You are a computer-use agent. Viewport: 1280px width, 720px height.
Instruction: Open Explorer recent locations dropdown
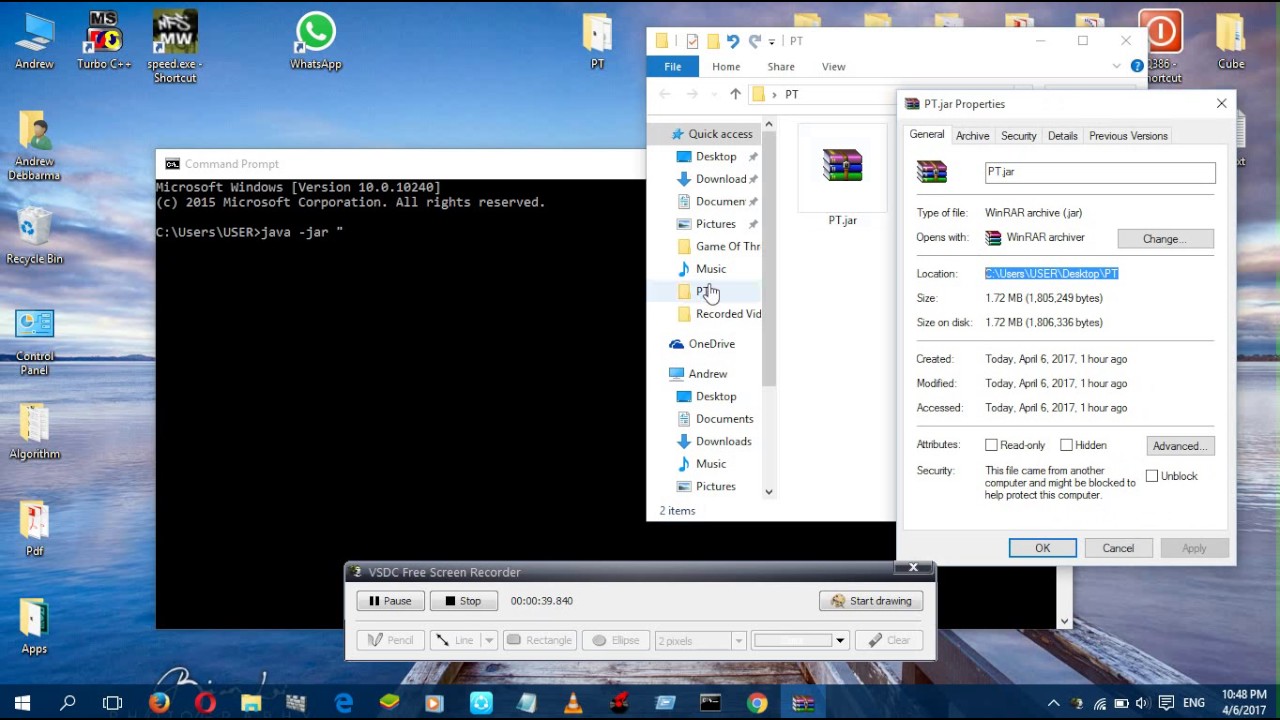(714, 94)
